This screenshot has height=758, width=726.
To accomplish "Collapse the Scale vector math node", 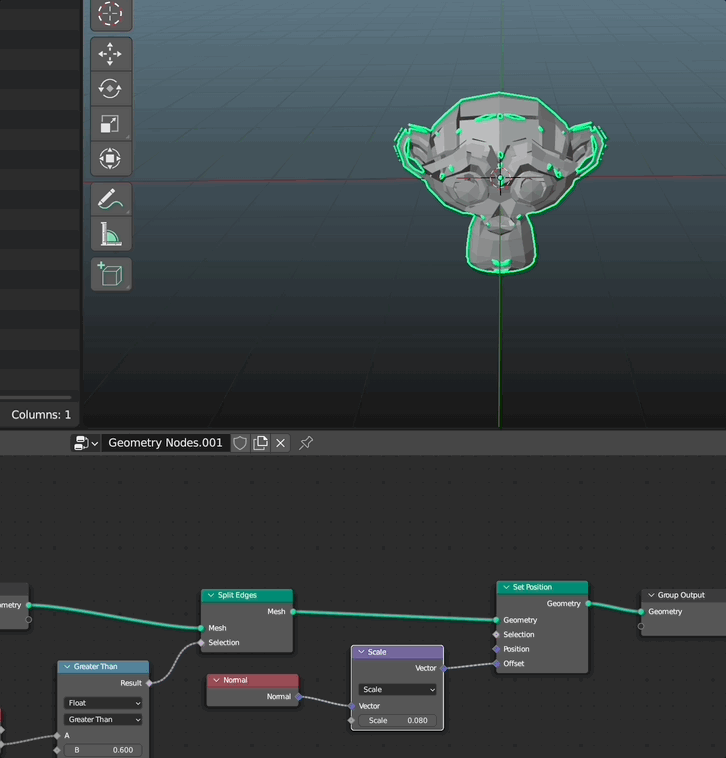I will 361,652.
